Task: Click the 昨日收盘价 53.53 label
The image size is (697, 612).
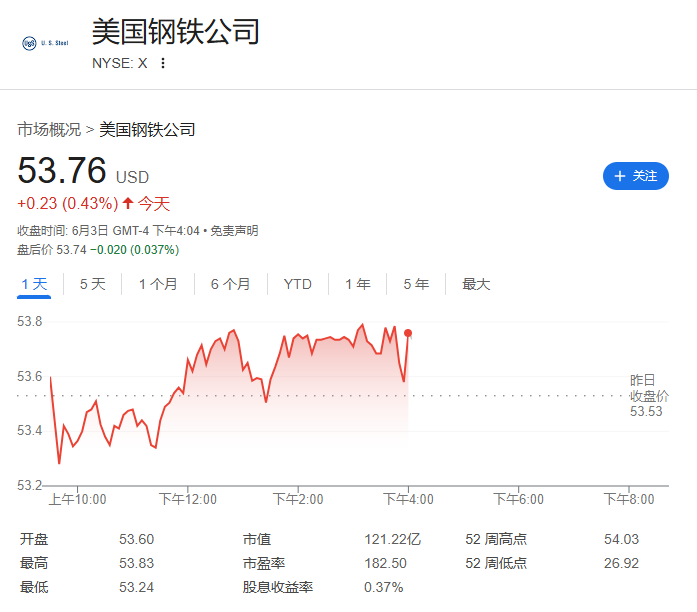Action: 649,396
